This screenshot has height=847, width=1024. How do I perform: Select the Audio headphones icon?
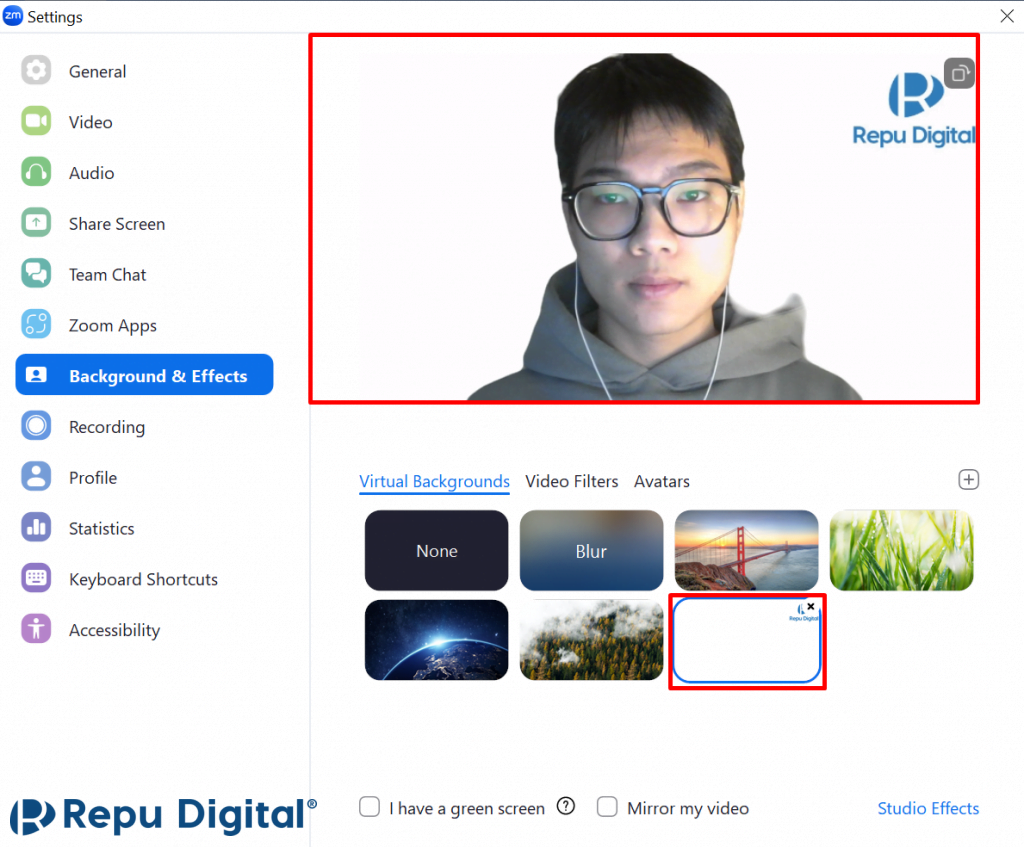36,173
